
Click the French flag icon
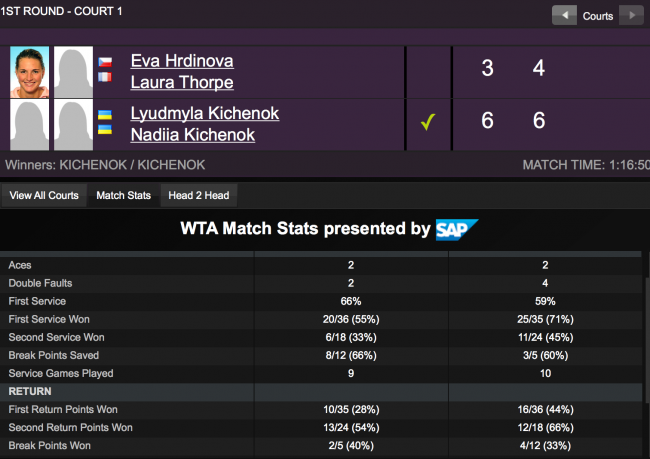(105, 76)
